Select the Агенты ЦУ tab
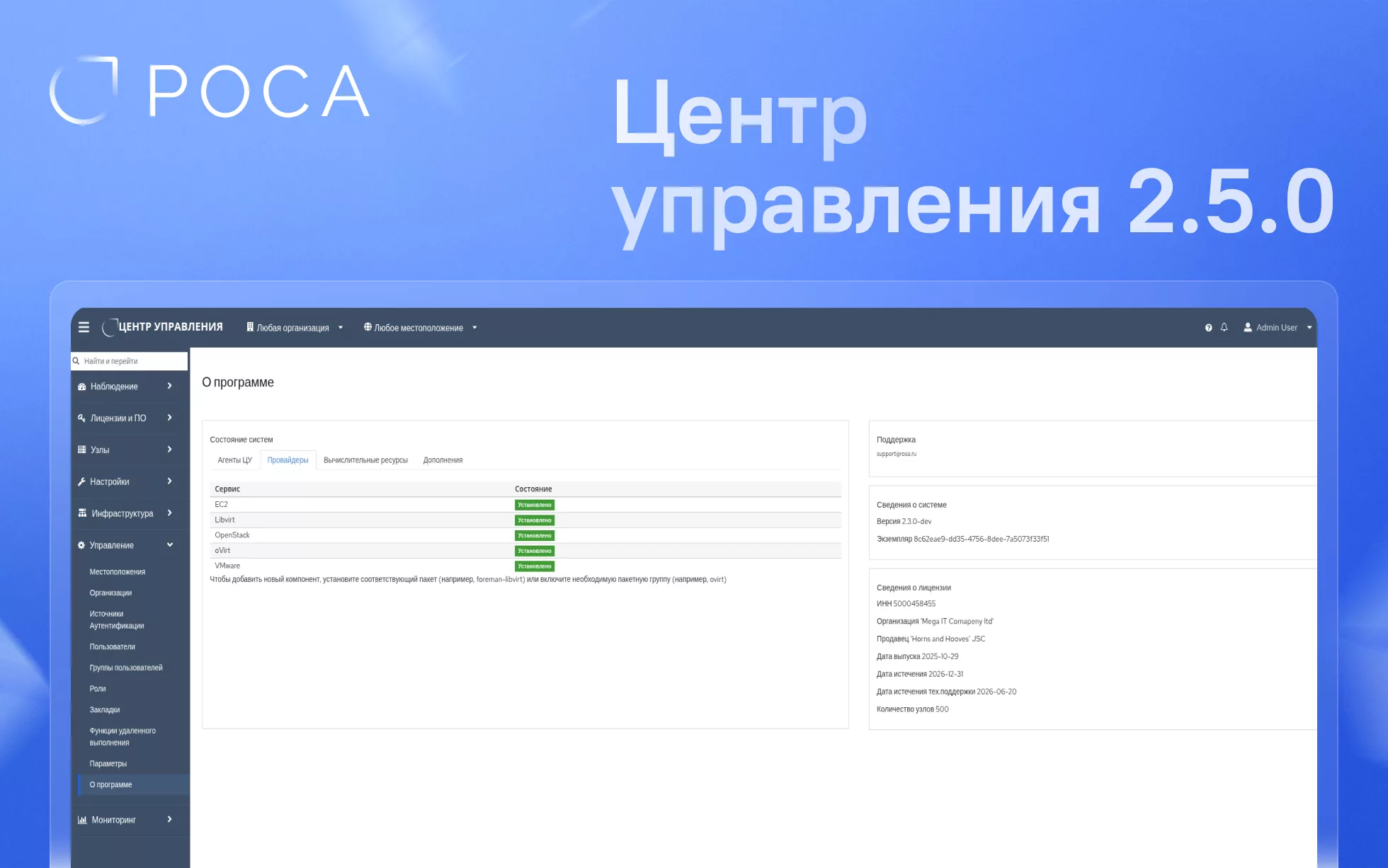 pos(234,459)
